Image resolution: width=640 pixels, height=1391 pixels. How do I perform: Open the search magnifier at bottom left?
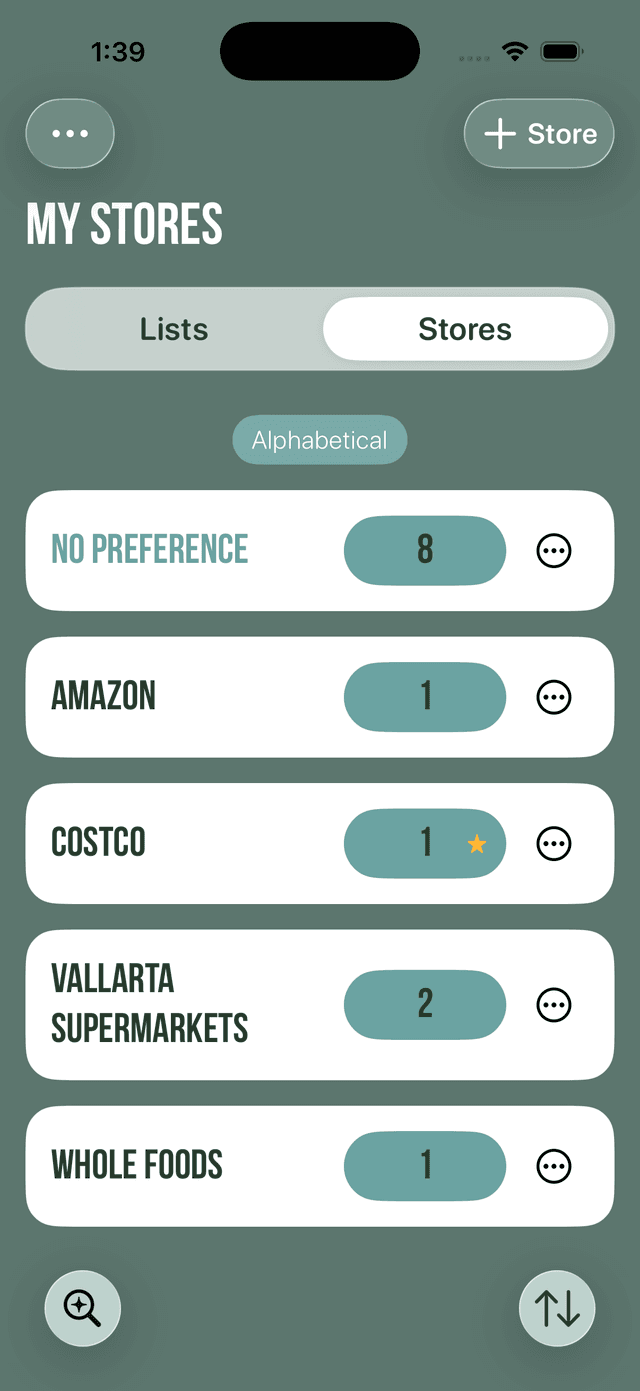(82, 1307)
